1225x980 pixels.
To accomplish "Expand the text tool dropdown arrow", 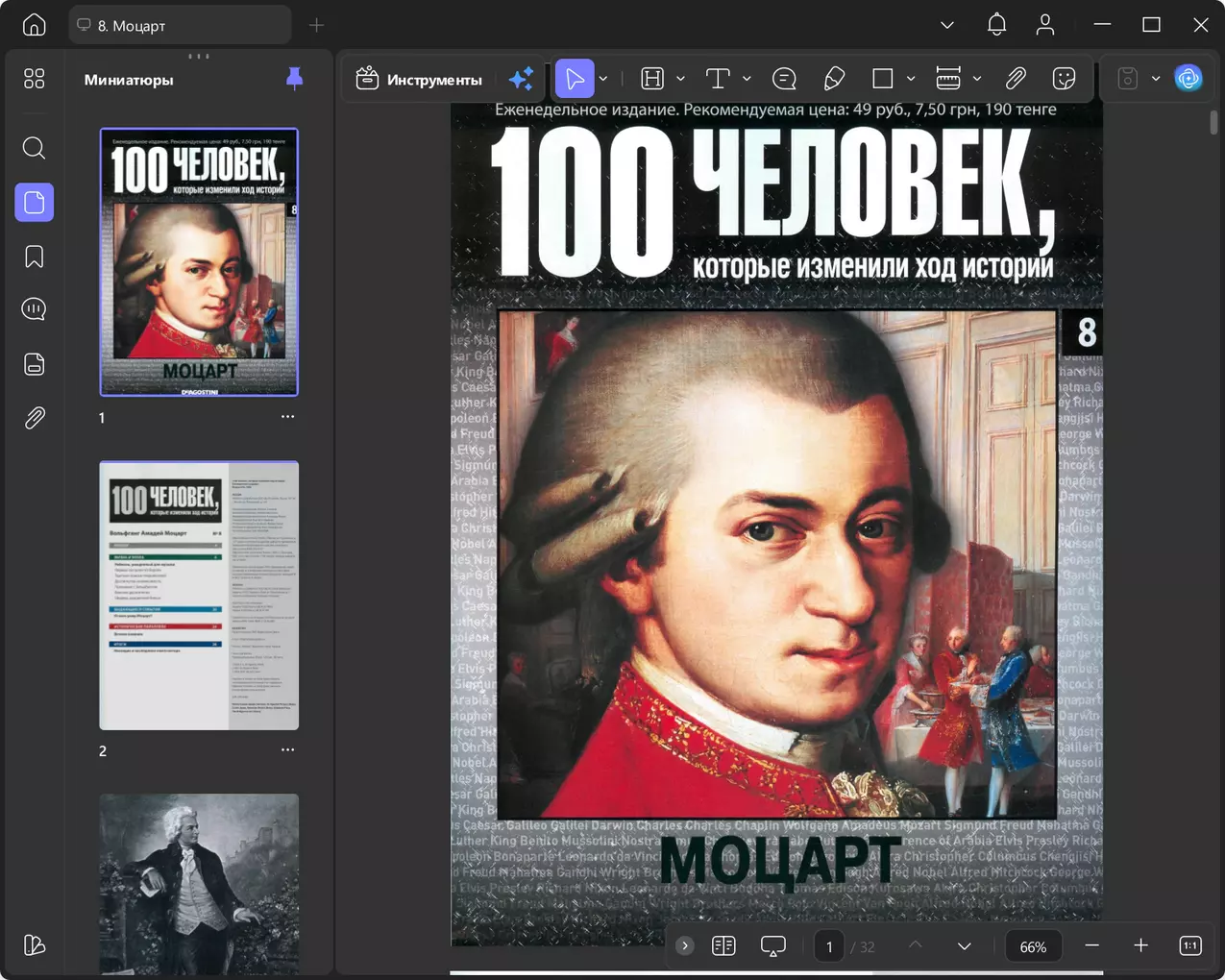I will click(x=747, y=79).
